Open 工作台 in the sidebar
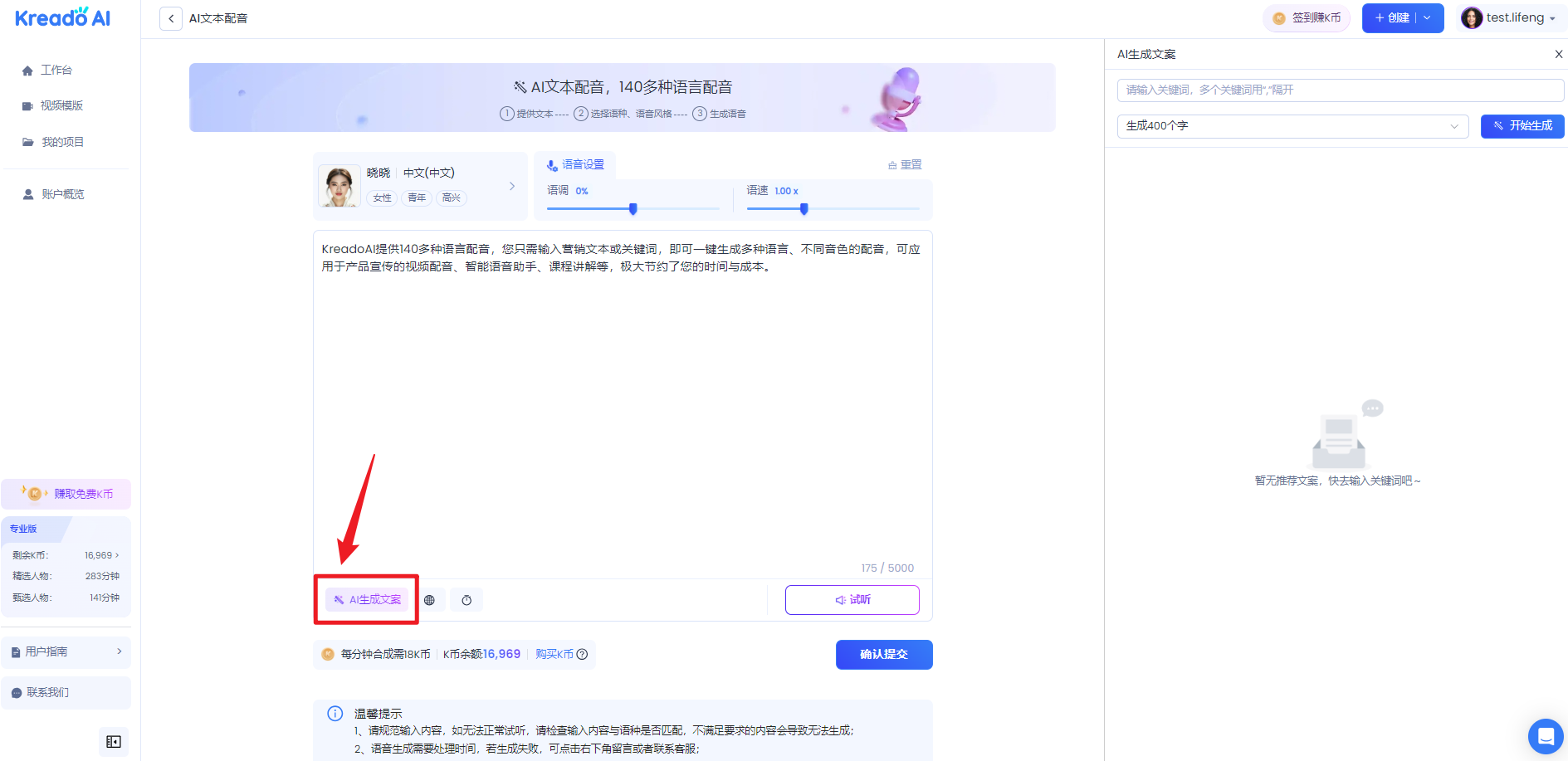Image resolution: width=1568 pixels, height=761 pixels. pyautogui.click(x=56, y=71)
